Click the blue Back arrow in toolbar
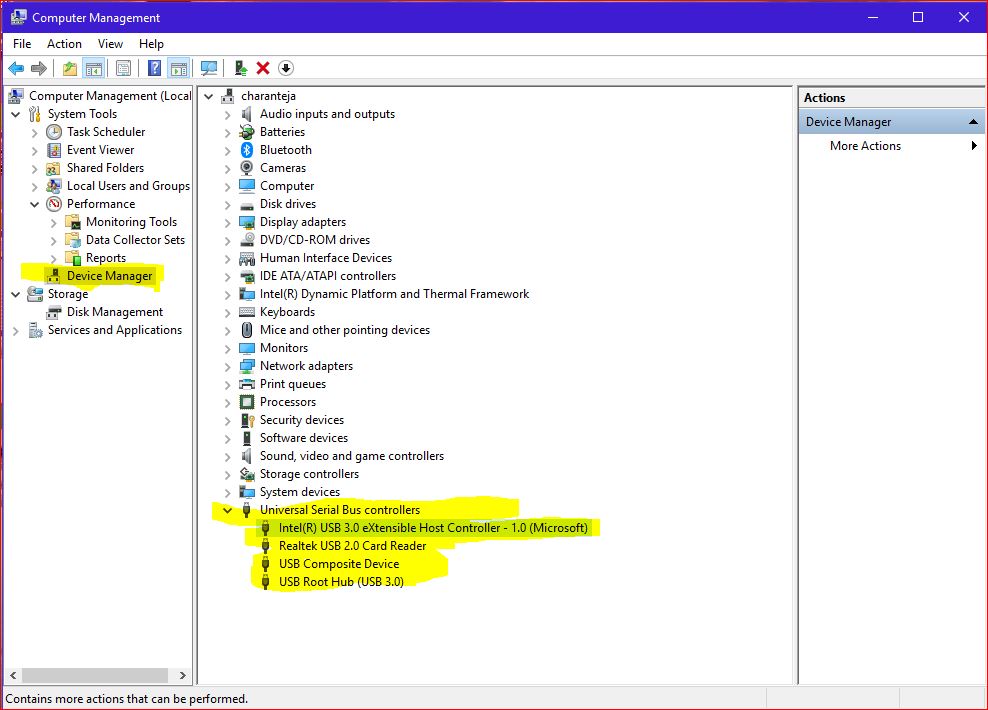The image size is (988, 710). 16,68
